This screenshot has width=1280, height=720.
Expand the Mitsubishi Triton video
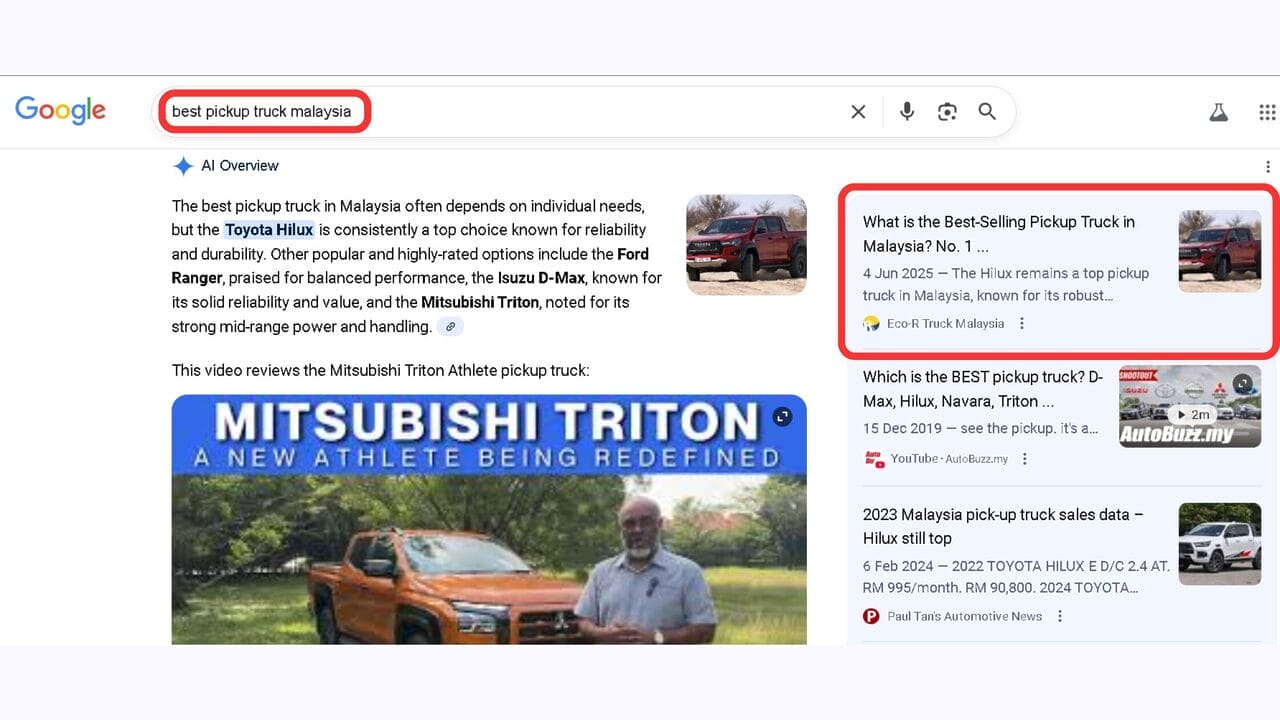782,416
